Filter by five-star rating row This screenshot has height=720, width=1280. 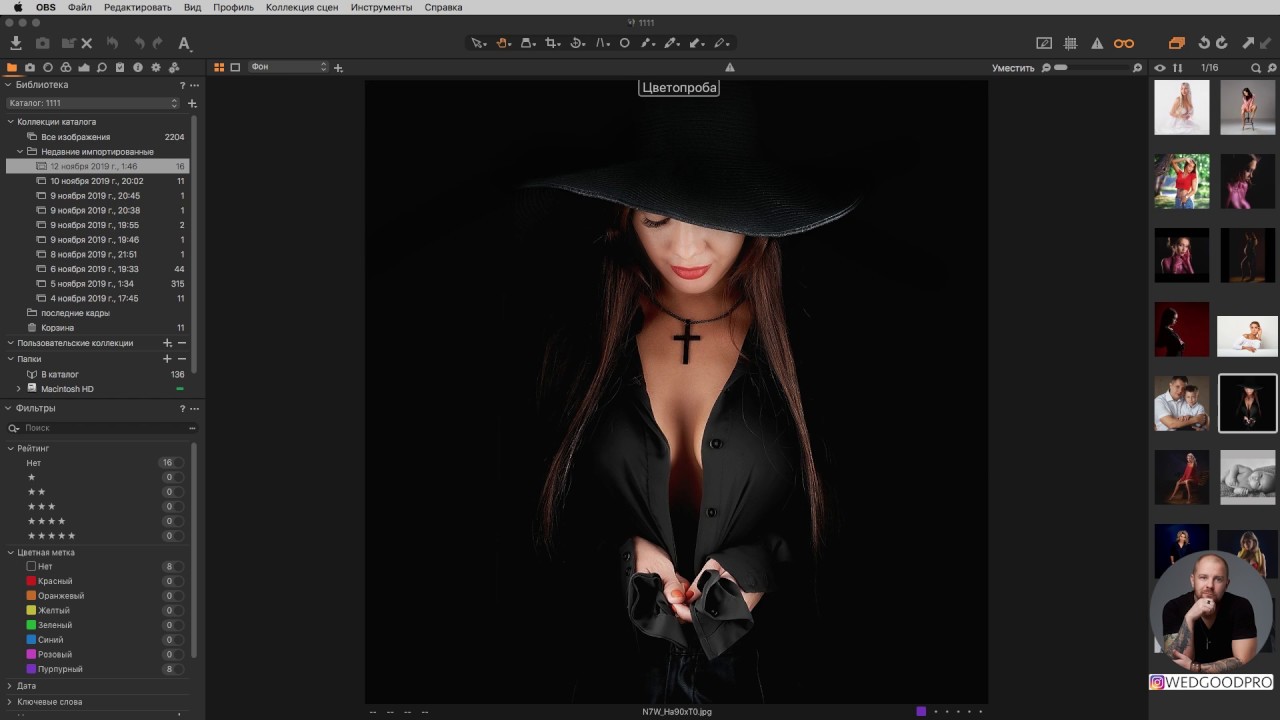point(97,536)
